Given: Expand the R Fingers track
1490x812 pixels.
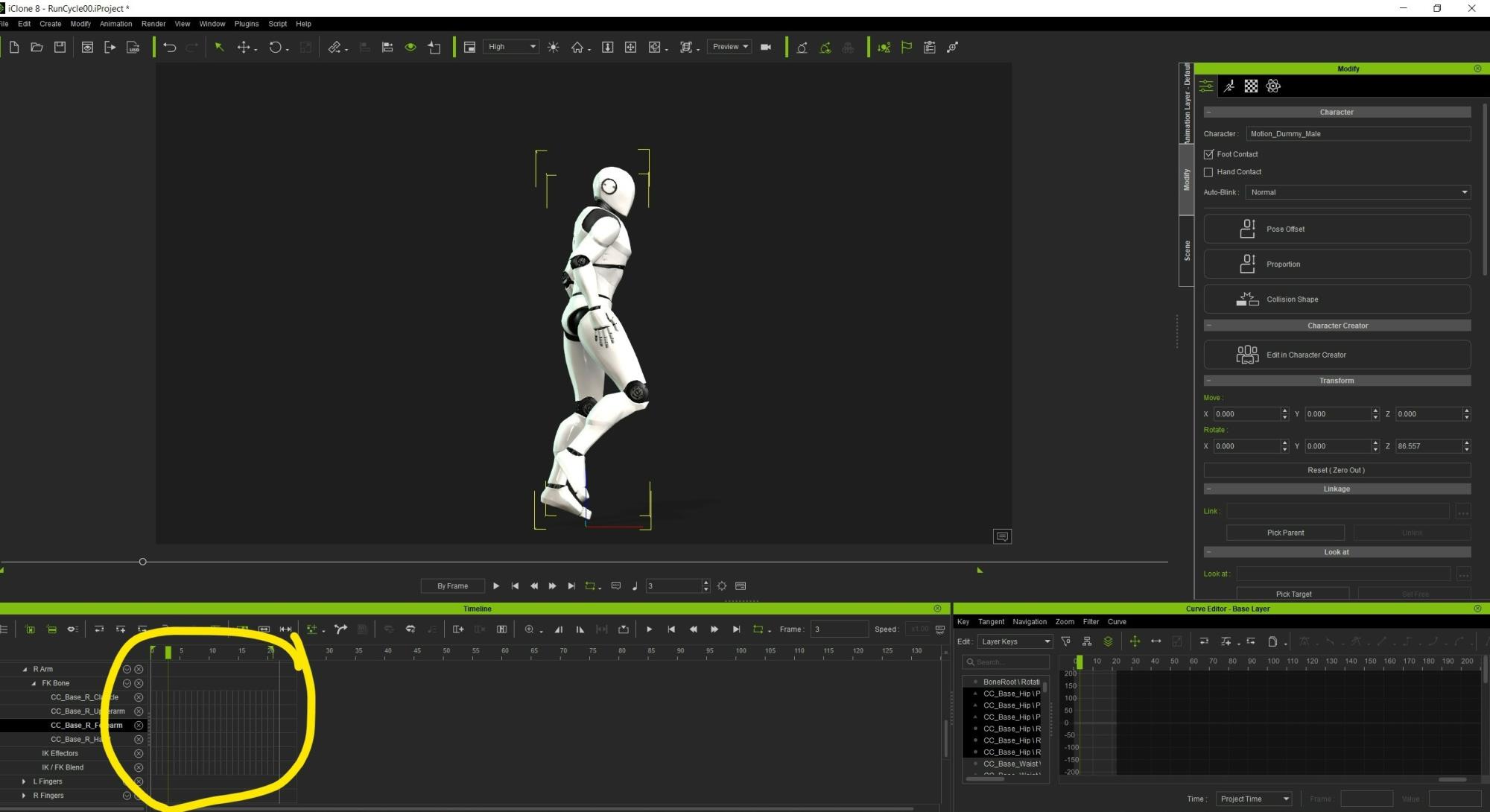Looking at the screenshot, I should 24,796.
